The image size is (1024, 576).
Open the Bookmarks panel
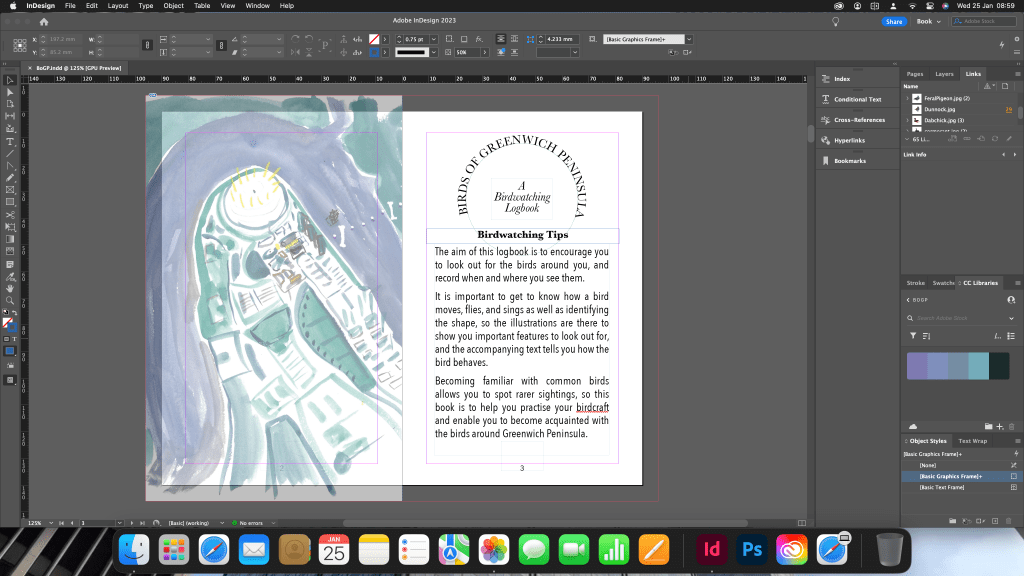(849, 160)
